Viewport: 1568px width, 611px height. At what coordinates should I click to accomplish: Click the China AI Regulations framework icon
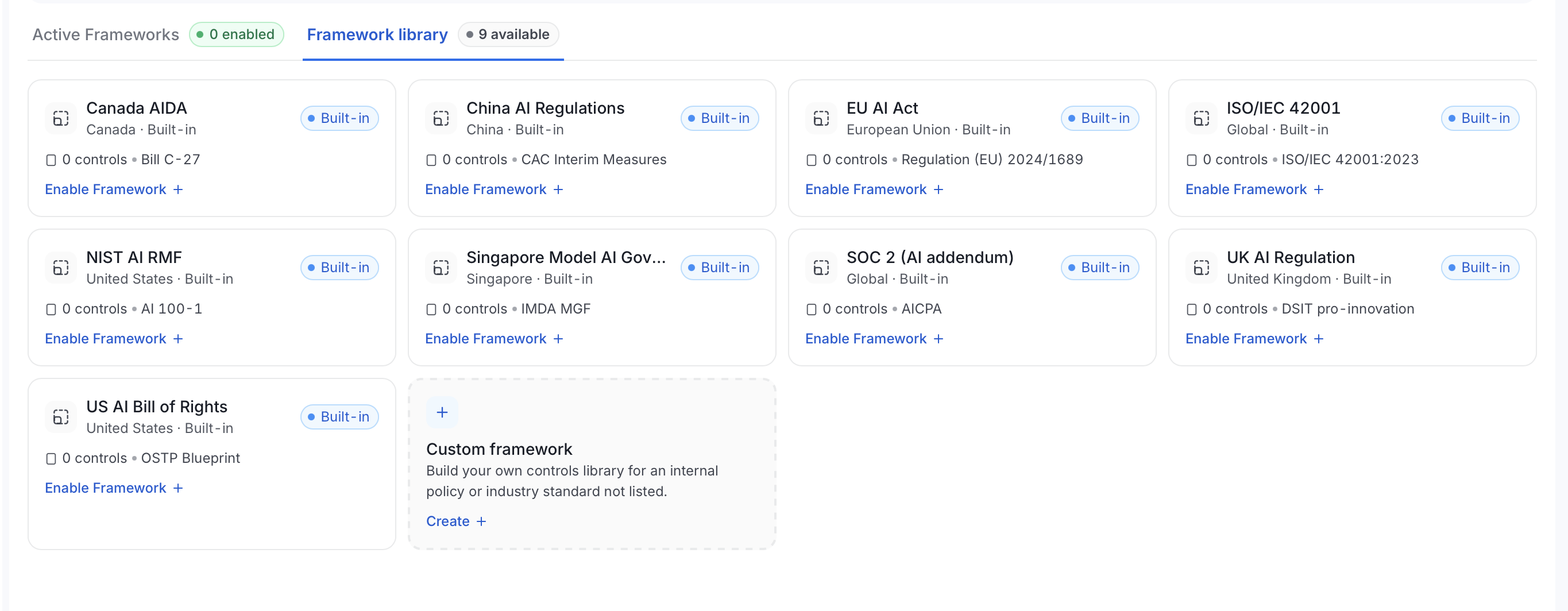(441, 118)
